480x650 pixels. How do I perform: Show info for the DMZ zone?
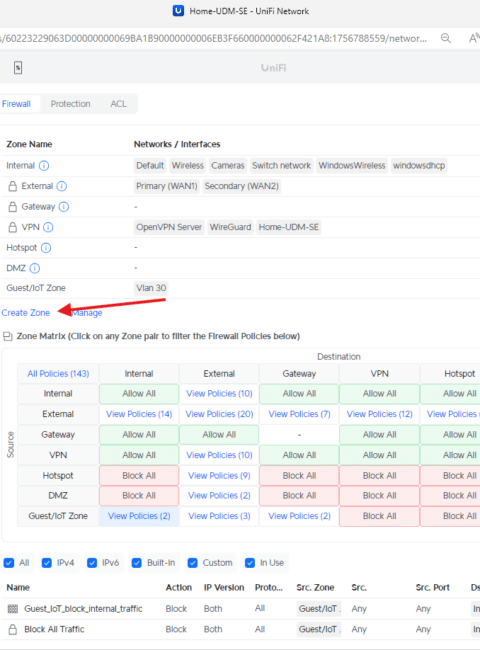coord(35,268)
